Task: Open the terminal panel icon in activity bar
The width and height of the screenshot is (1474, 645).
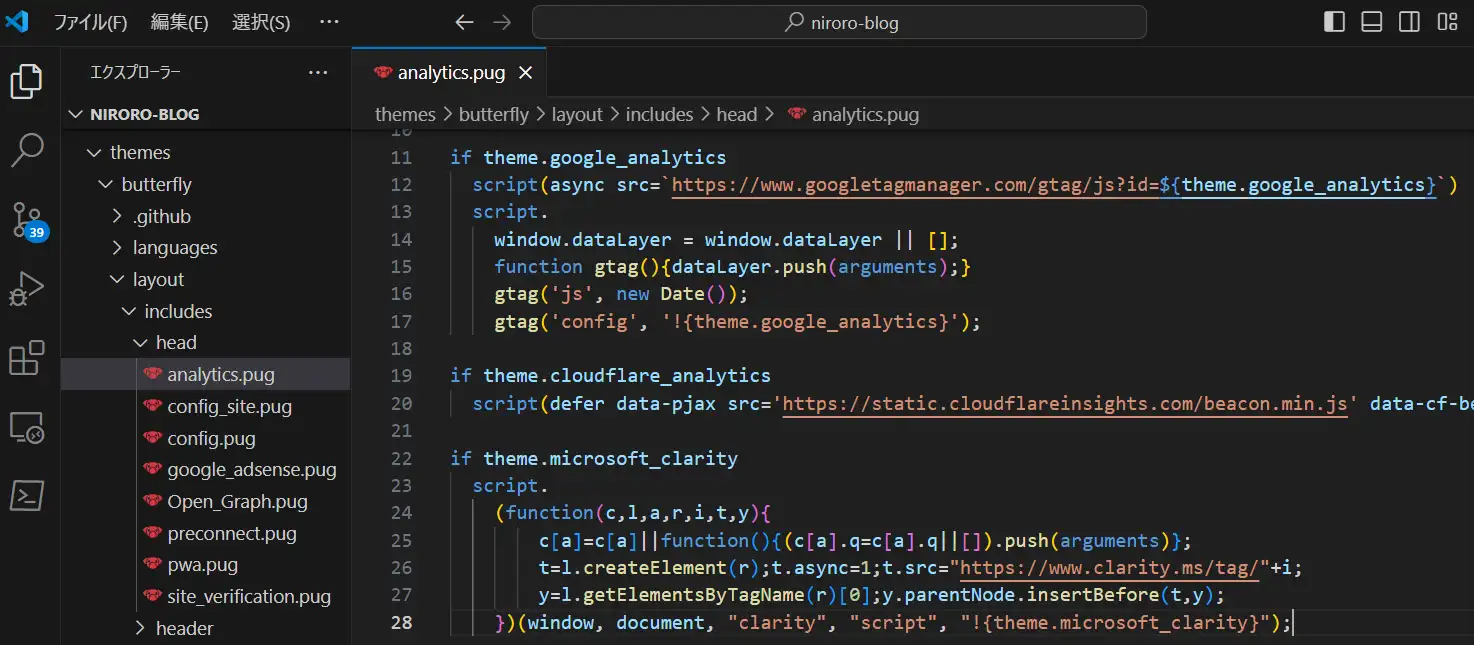Action: (27, 495)
